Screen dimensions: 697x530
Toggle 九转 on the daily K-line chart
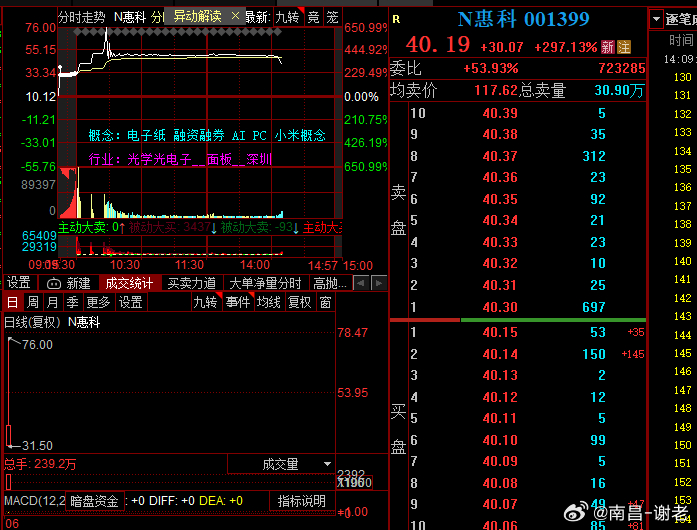(205, 303)
